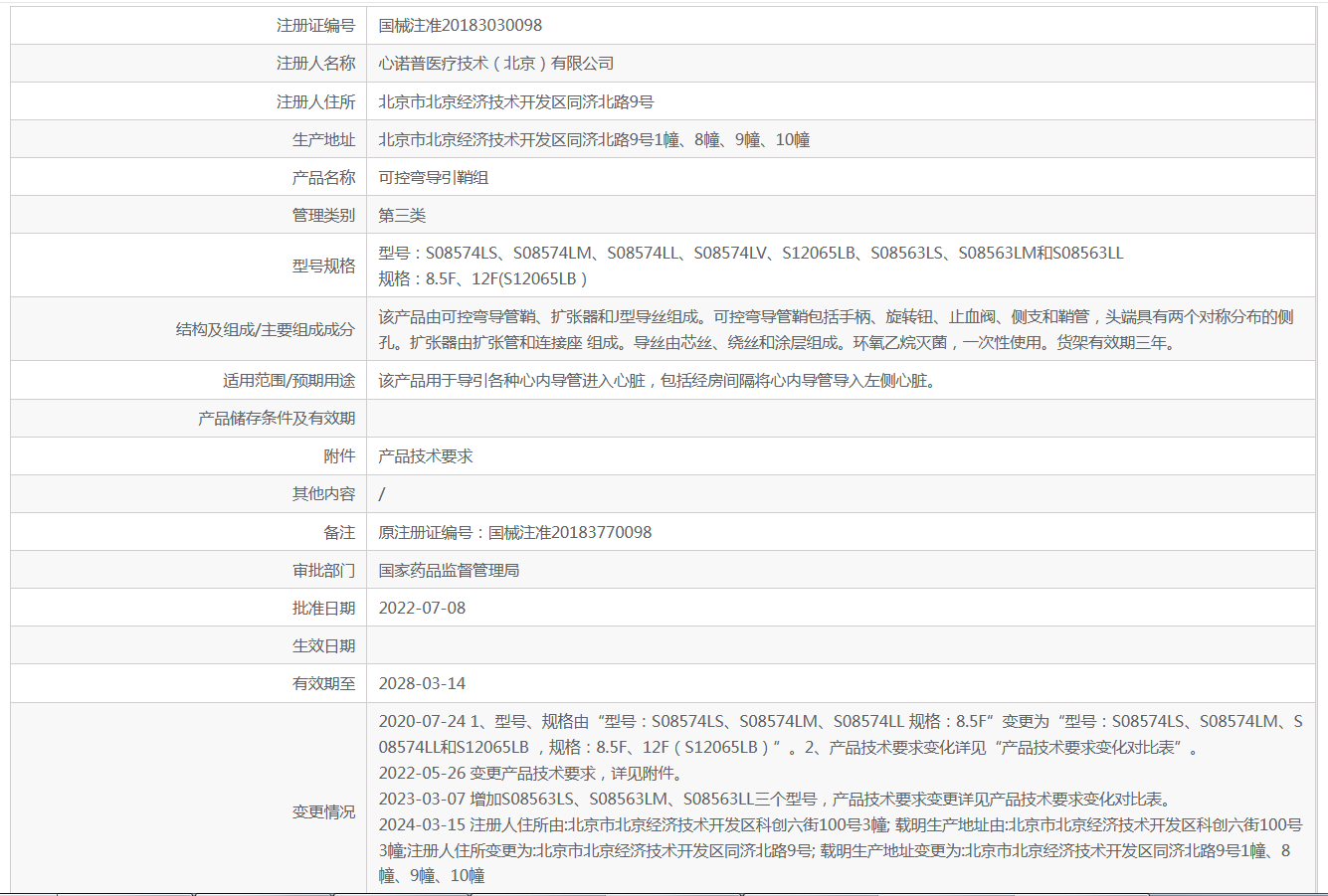Select the 变更情况 label
Viewport: 1328px width, 896px height.
[323, 811]
